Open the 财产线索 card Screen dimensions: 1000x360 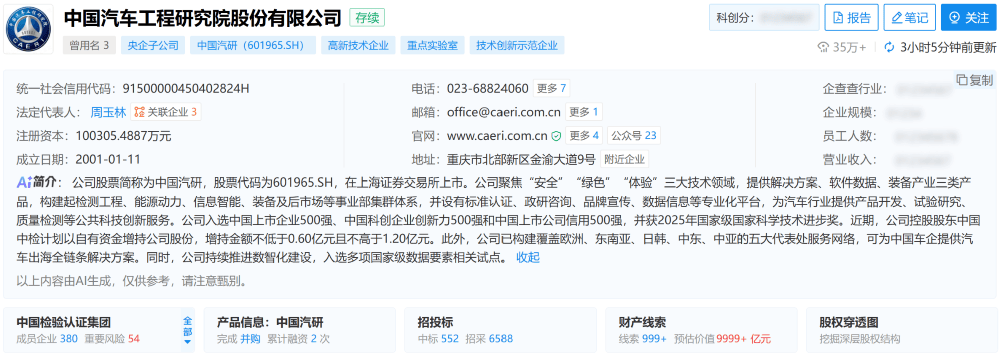click(701, 330)
